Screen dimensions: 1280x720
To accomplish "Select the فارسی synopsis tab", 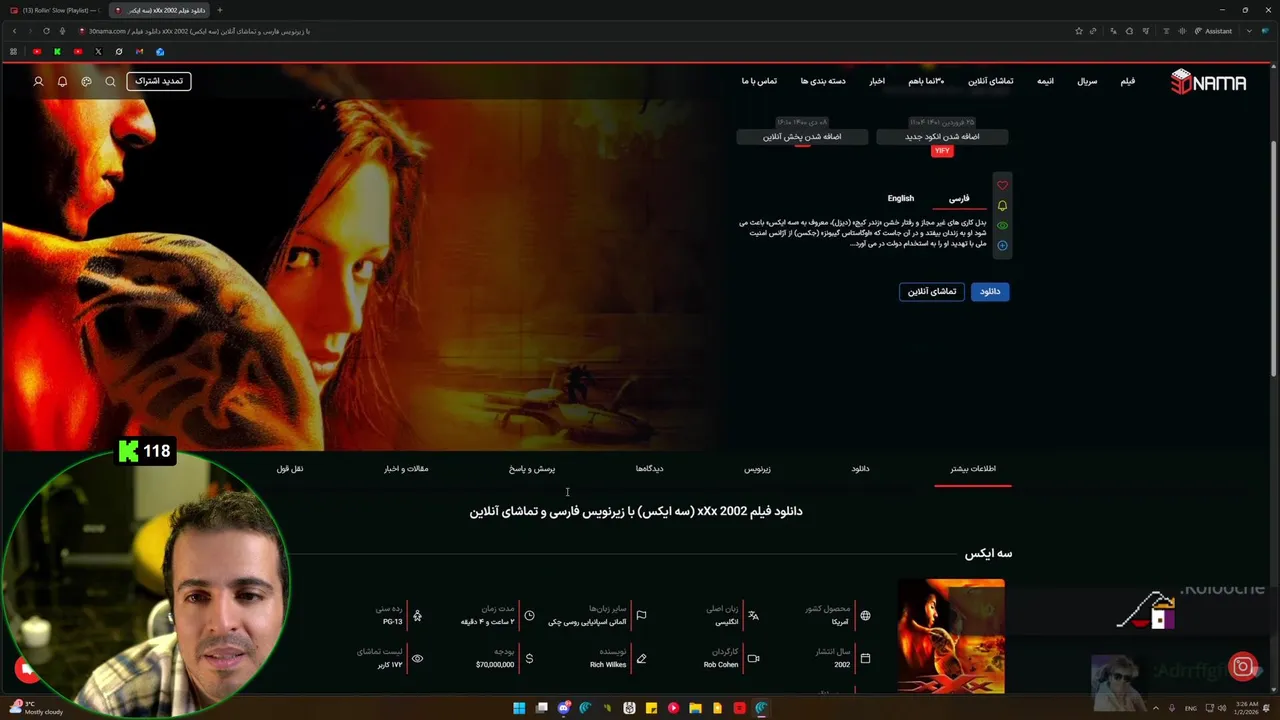I will [x=959, y=198].
